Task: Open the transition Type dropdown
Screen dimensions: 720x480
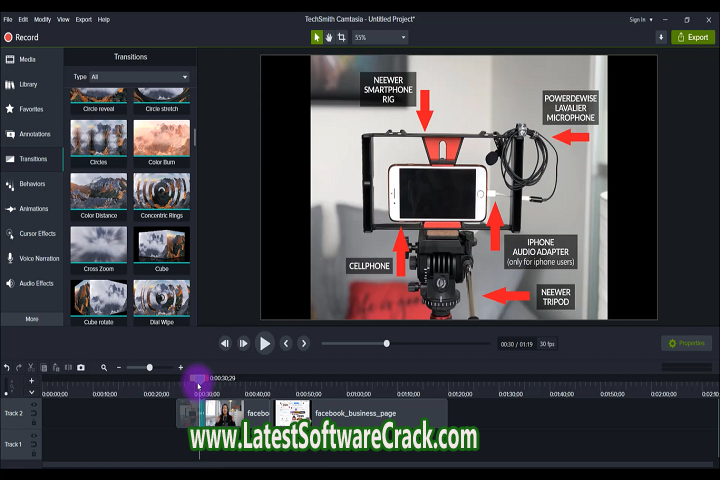Action: pos(139,76)
